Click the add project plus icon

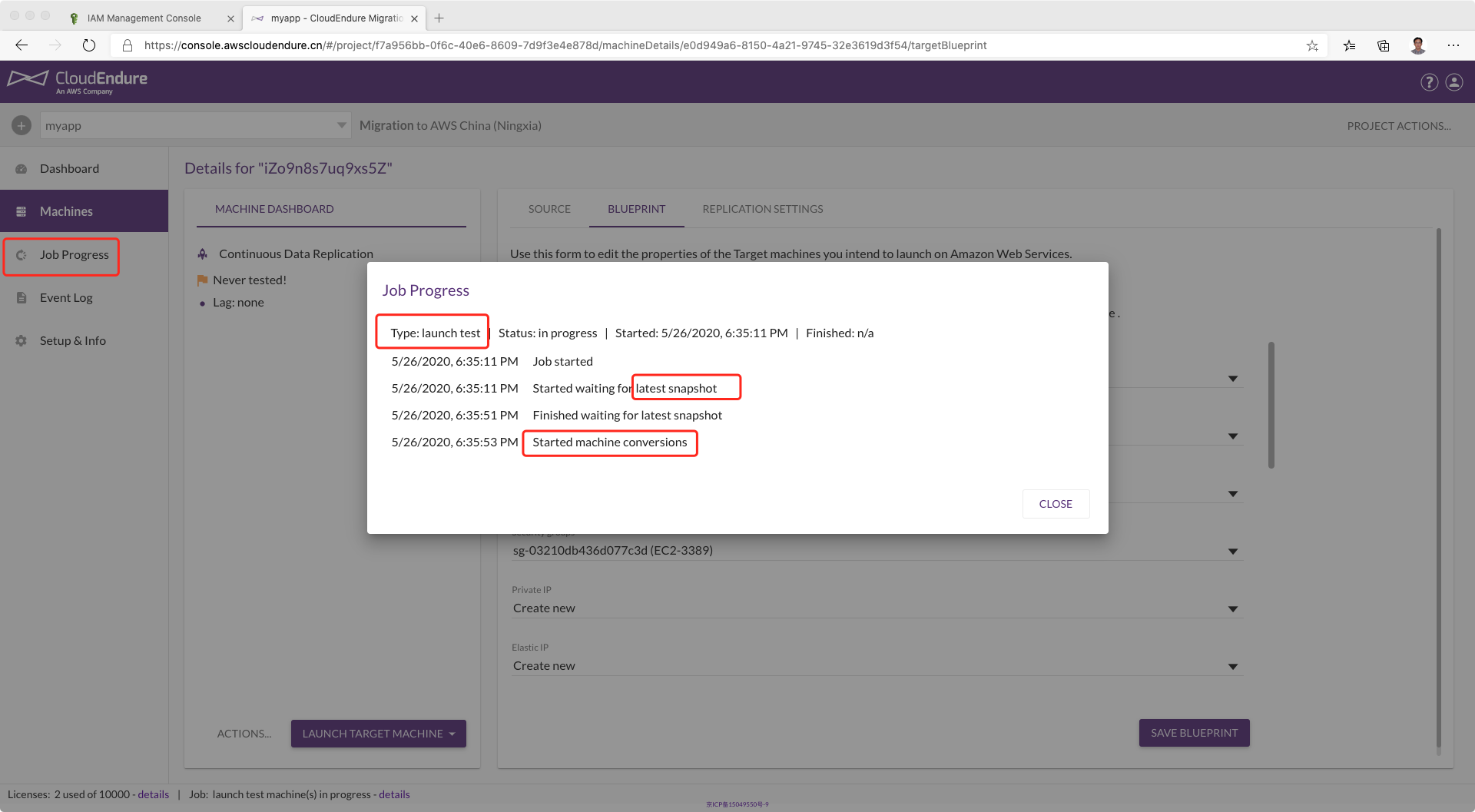pos(22,125)
